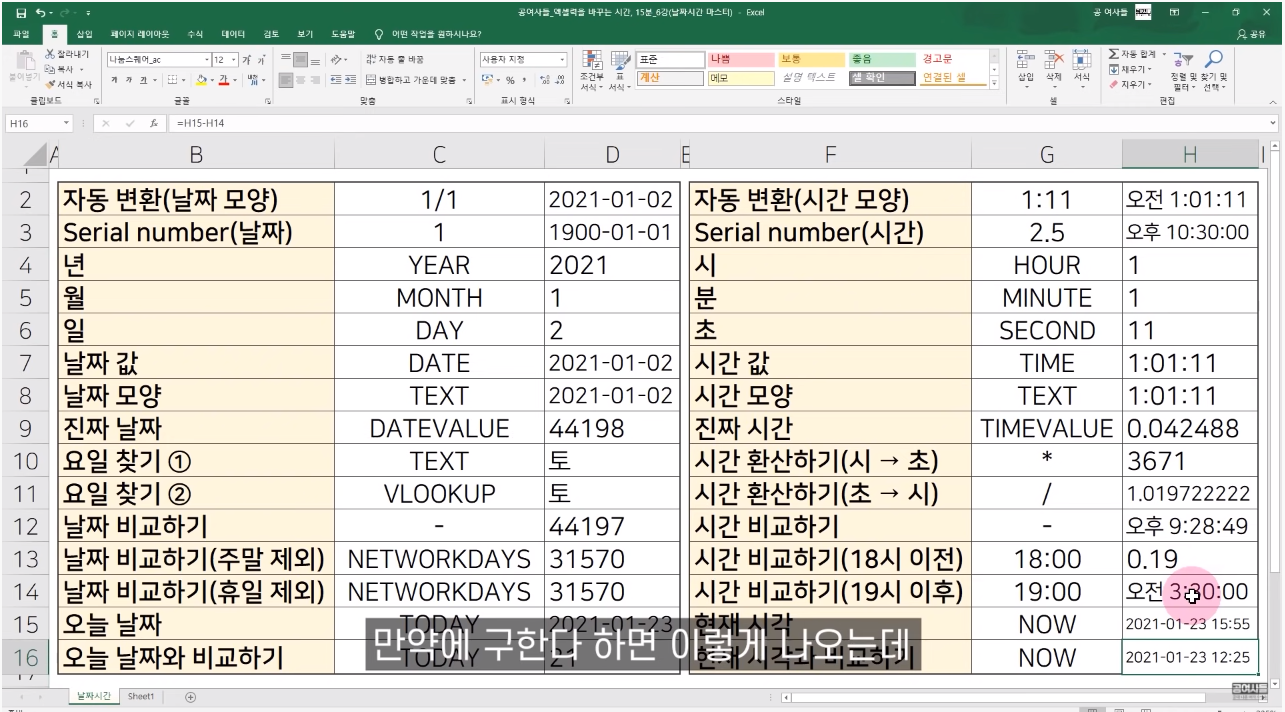Open the 사용자 지정 number format dropdown

[x=561, y=60]
